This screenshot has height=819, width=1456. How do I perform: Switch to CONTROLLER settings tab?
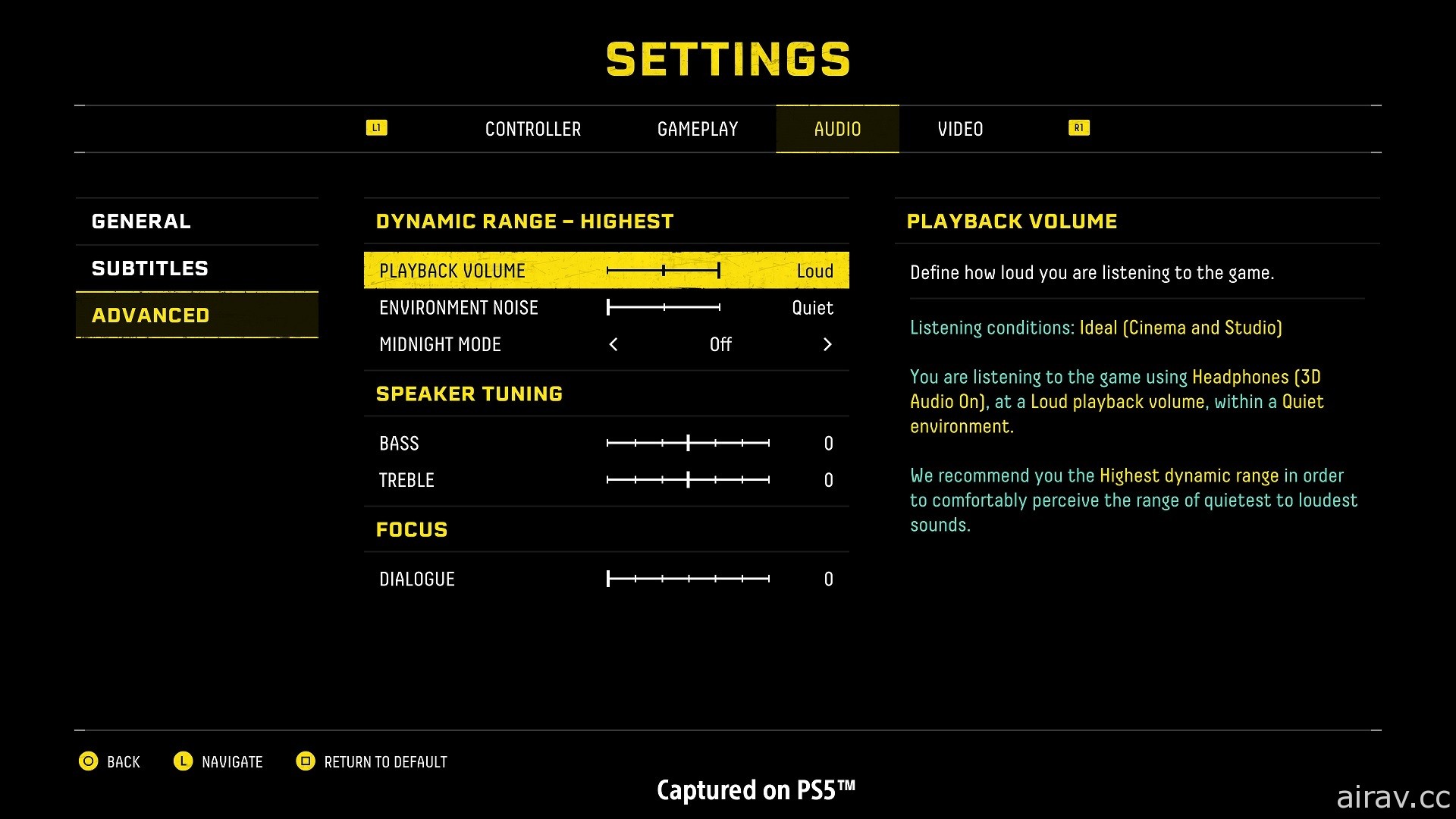coord(534,128)
